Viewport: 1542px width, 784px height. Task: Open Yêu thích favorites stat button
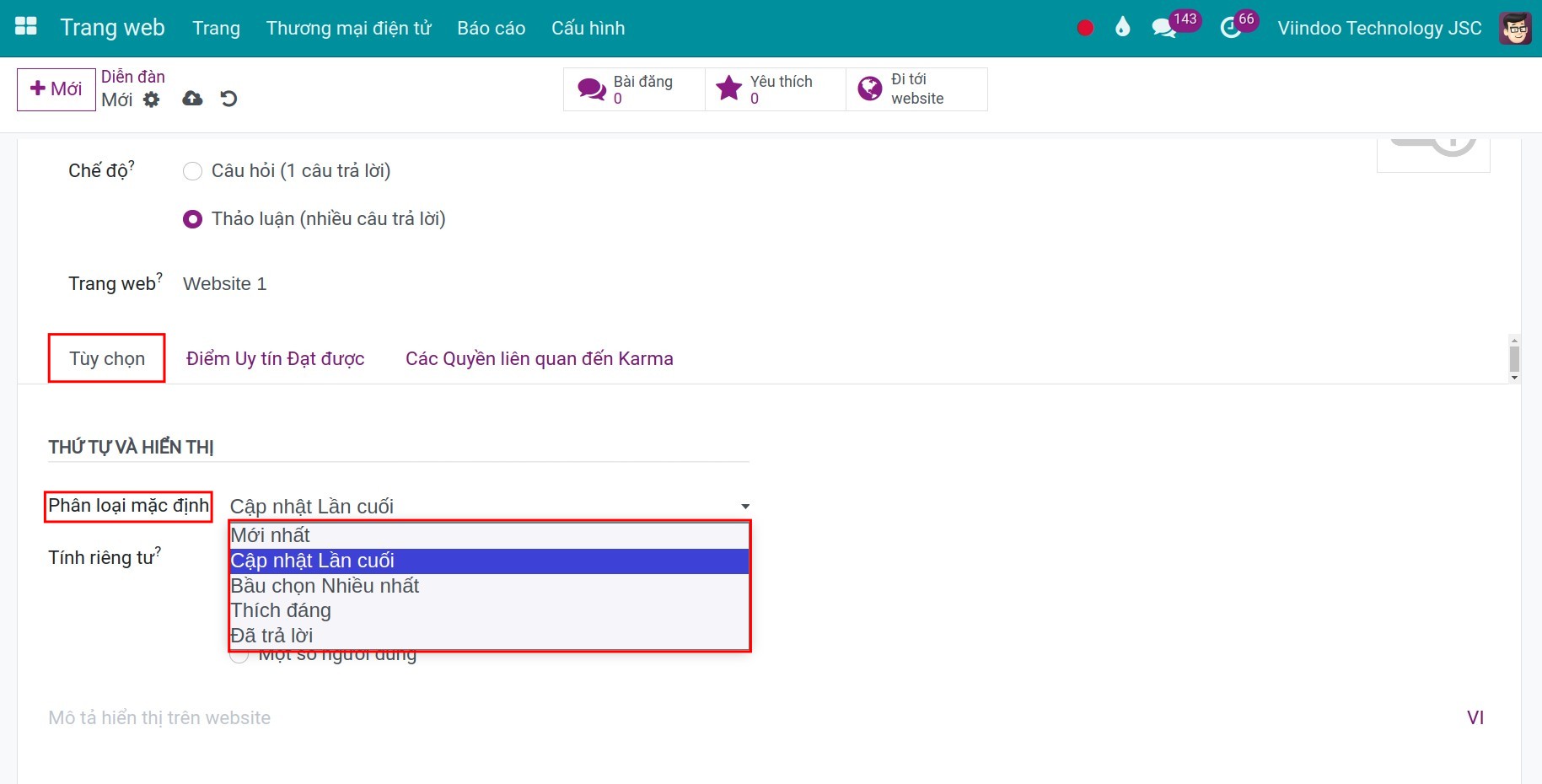(x=775, y=89)
